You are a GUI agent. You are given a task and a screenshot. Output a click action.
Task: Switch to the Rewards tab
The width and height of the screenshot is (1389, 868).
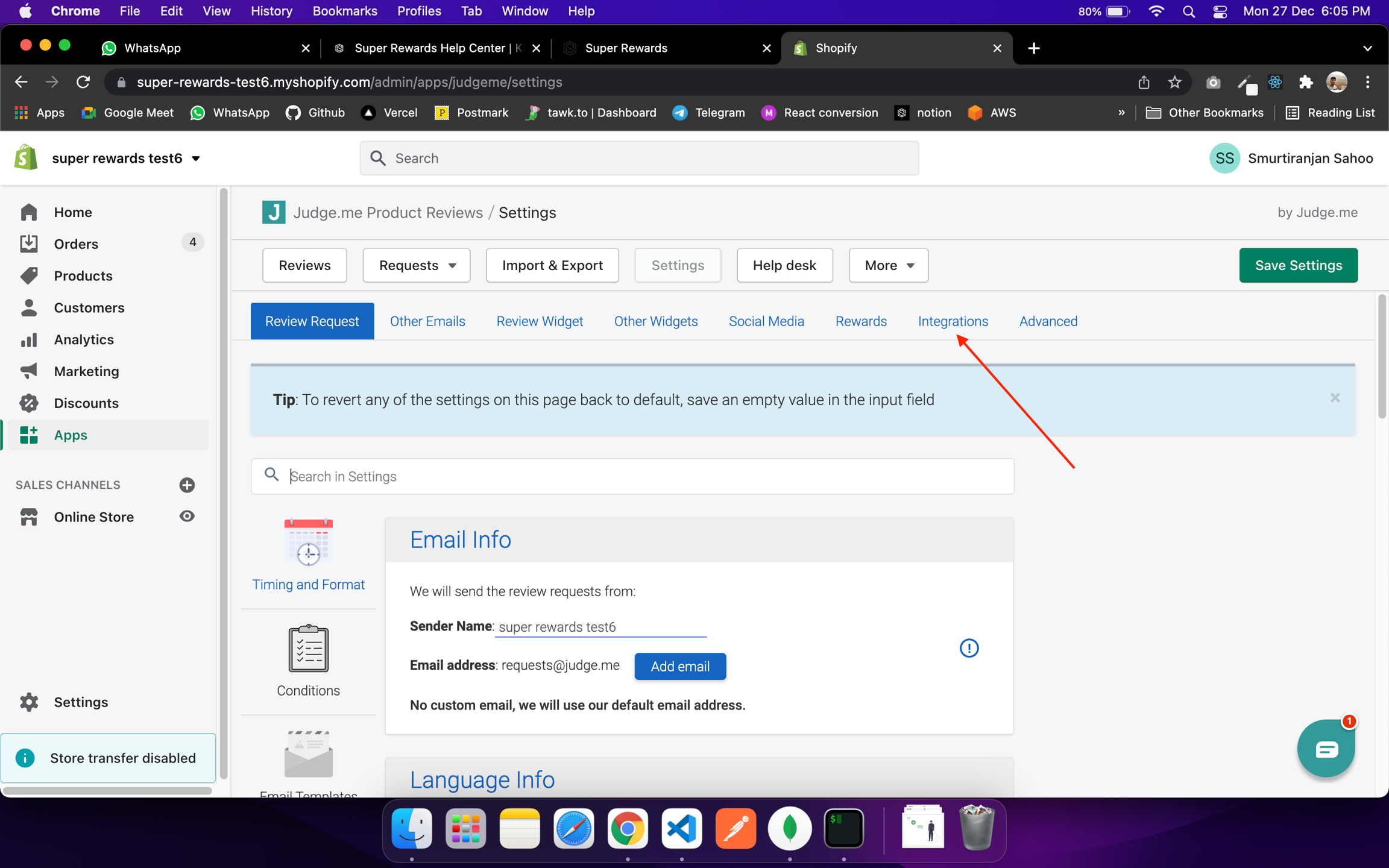(860, 321)
